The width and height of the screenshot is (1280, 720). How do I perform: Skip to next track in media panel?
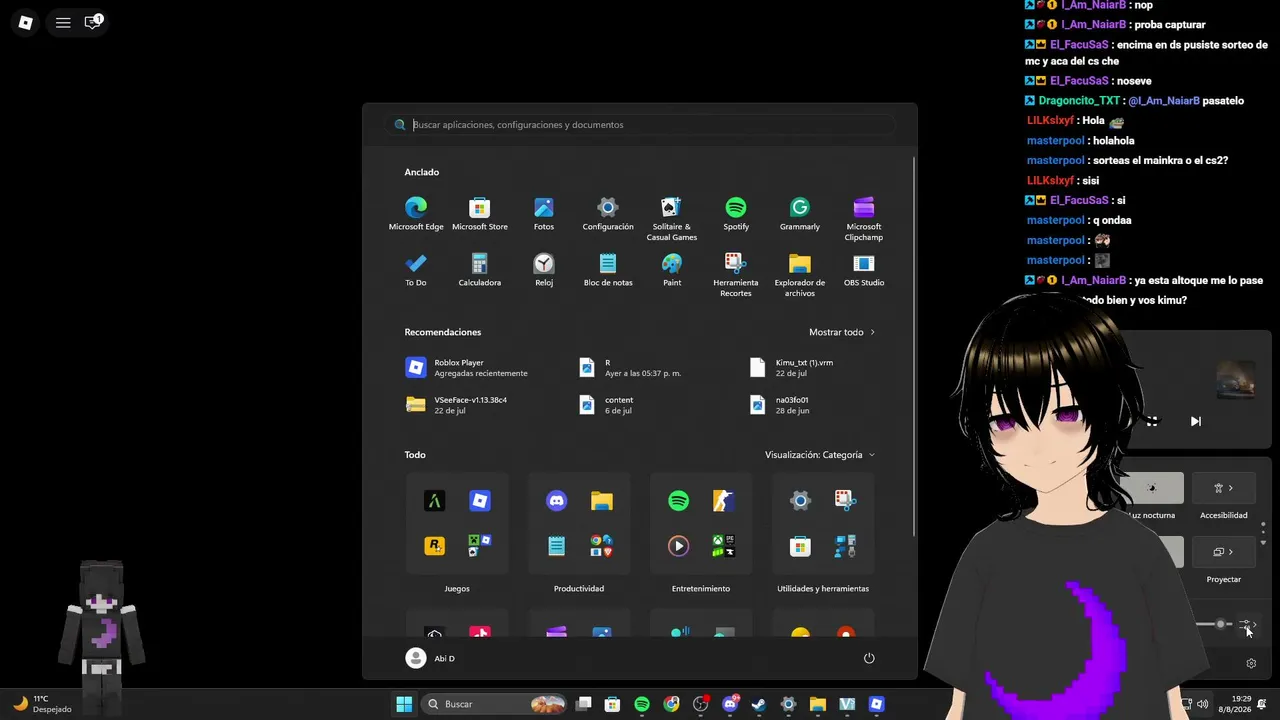(x=1196, y=421)
